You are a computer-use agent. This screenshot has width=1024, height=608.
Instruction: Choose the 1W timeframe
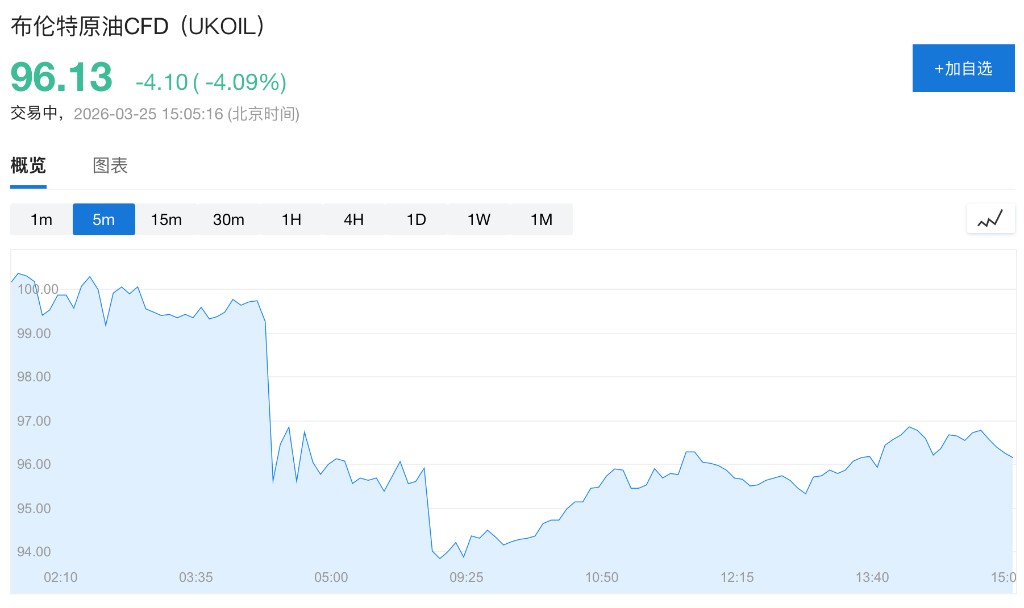click(x=479, y=219)
